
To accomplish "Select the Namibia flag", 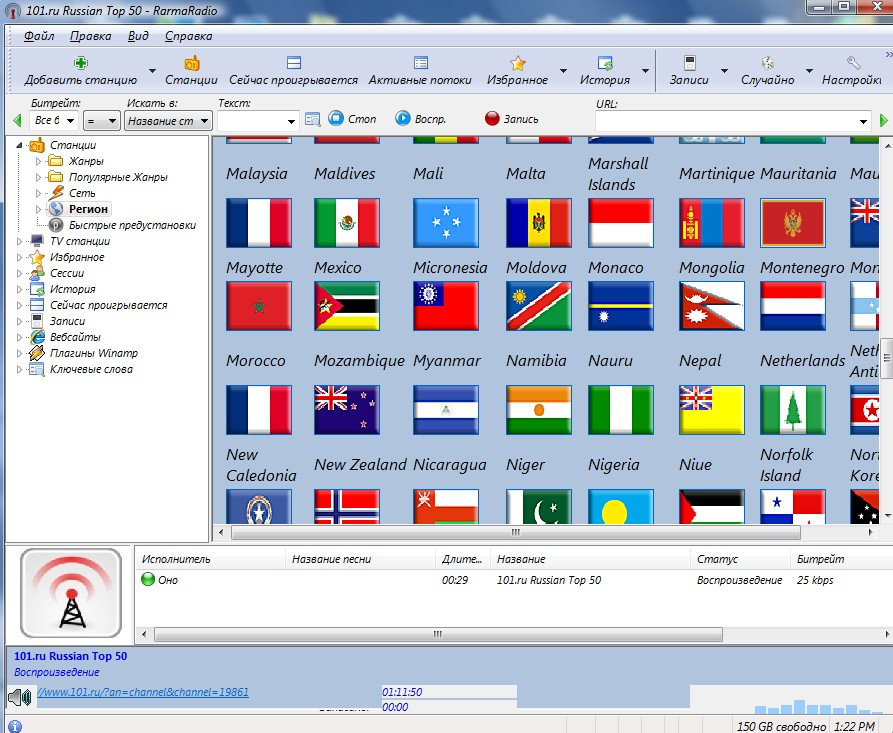I will [x=539, y=306].
